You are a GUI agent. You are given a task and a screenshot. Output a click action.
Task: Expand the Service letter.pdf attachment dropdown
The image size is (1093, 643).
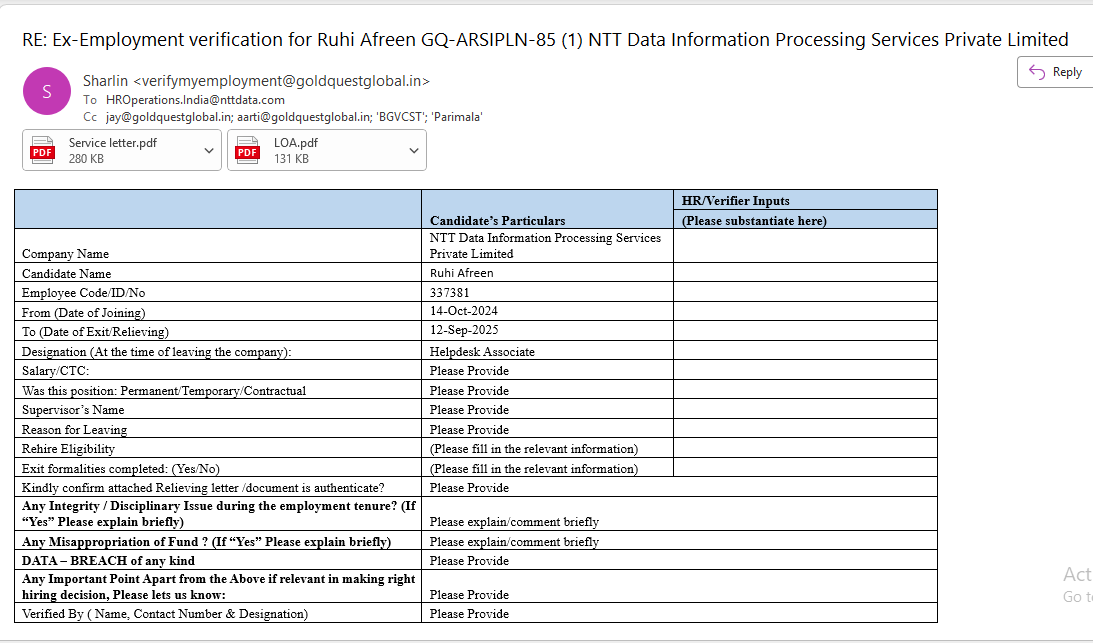click(209, 150)
